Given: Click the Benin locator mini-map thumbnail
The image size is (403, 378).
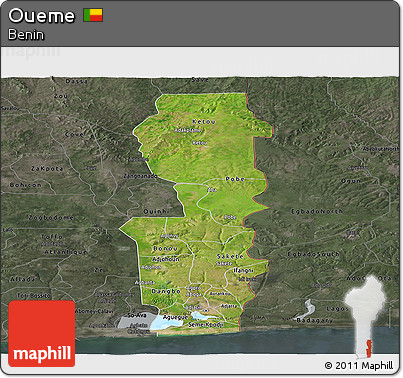Looking at the screenshot, I should click(x=365, y=317).
